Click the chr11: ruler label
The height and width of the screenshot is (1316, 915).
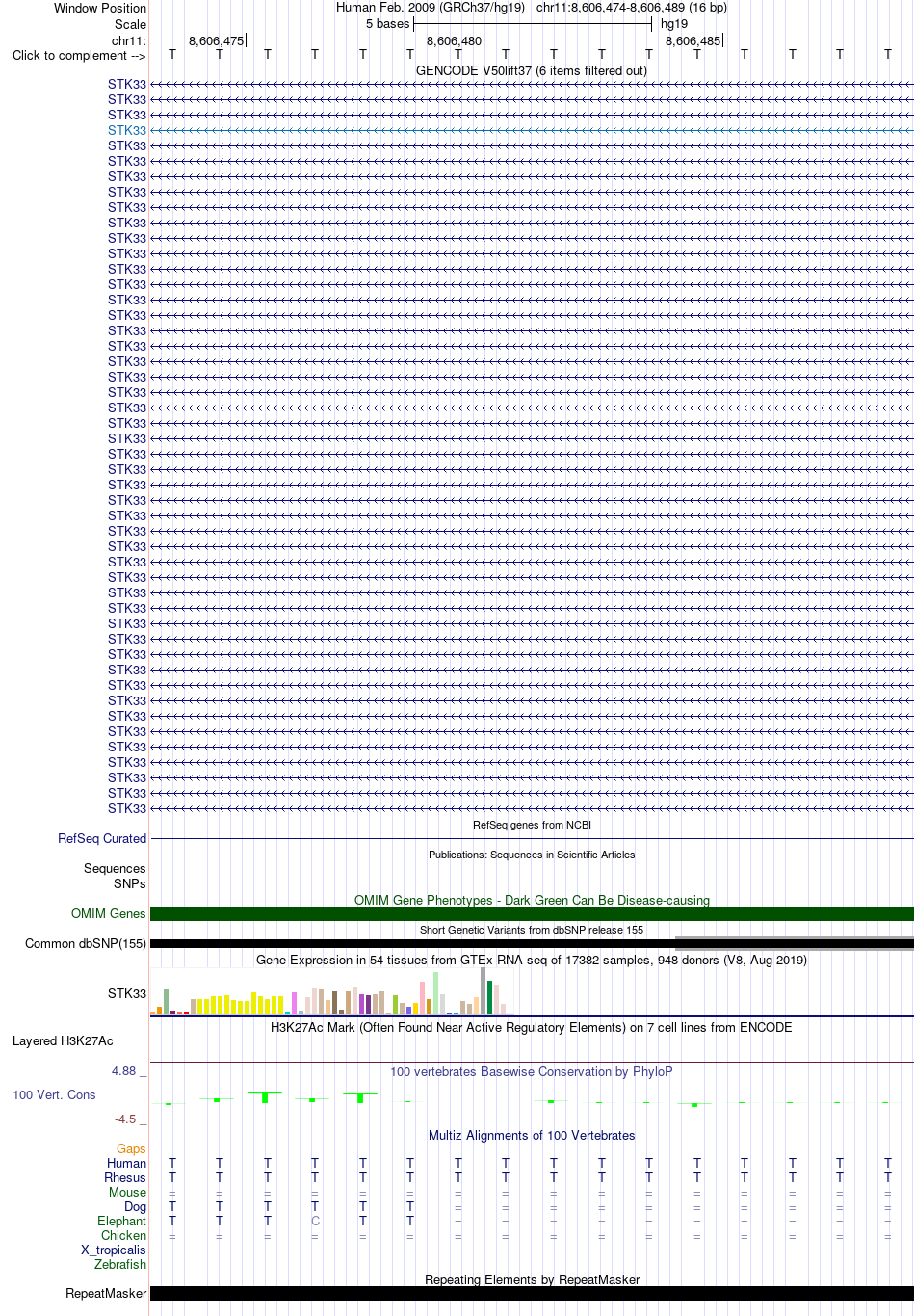[129, 40]
